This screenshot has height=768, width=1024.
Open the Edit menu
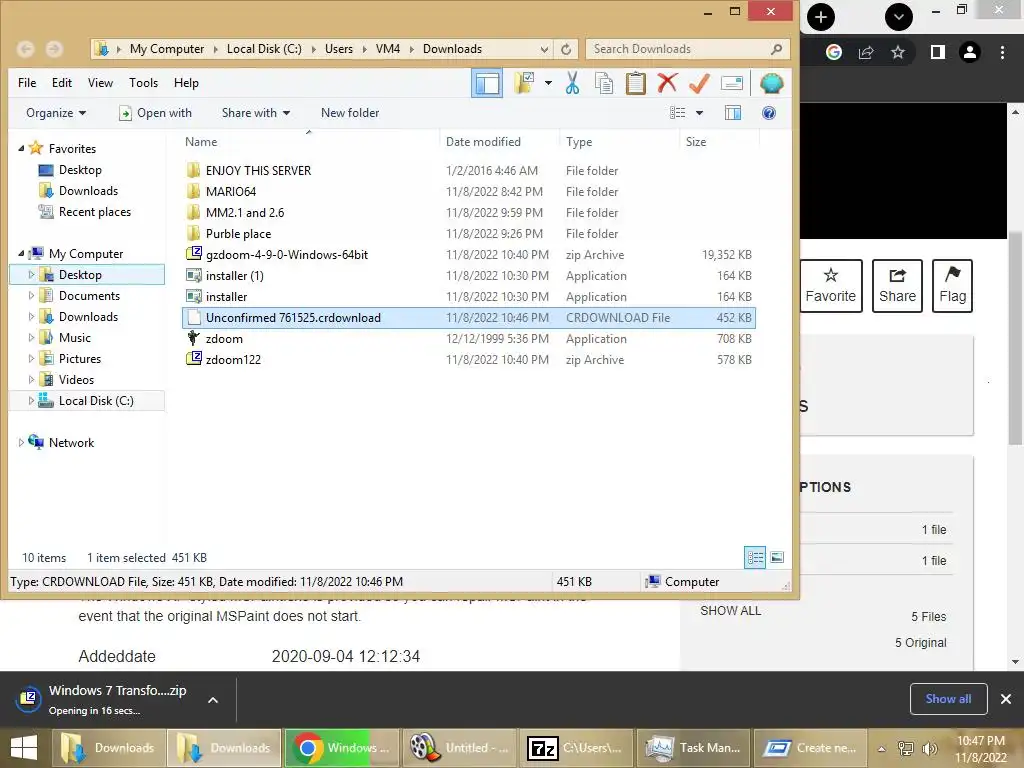point(62,83)
